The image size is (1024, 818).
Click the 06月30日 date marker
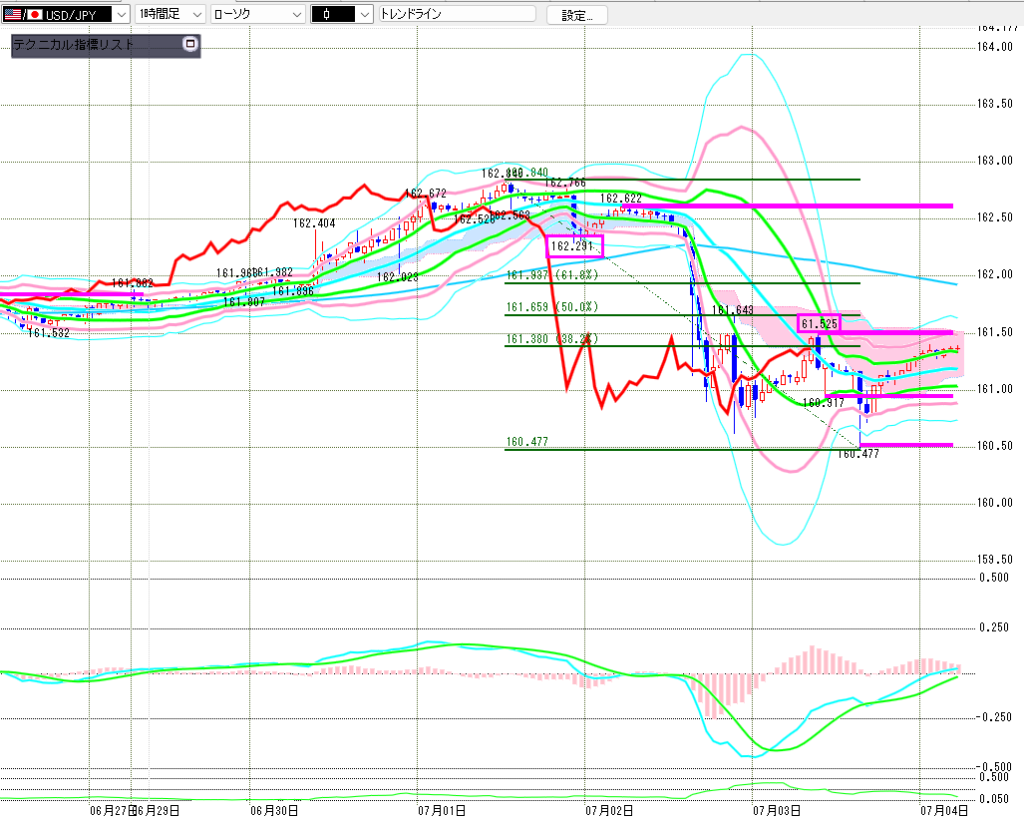tap(274, 811)
